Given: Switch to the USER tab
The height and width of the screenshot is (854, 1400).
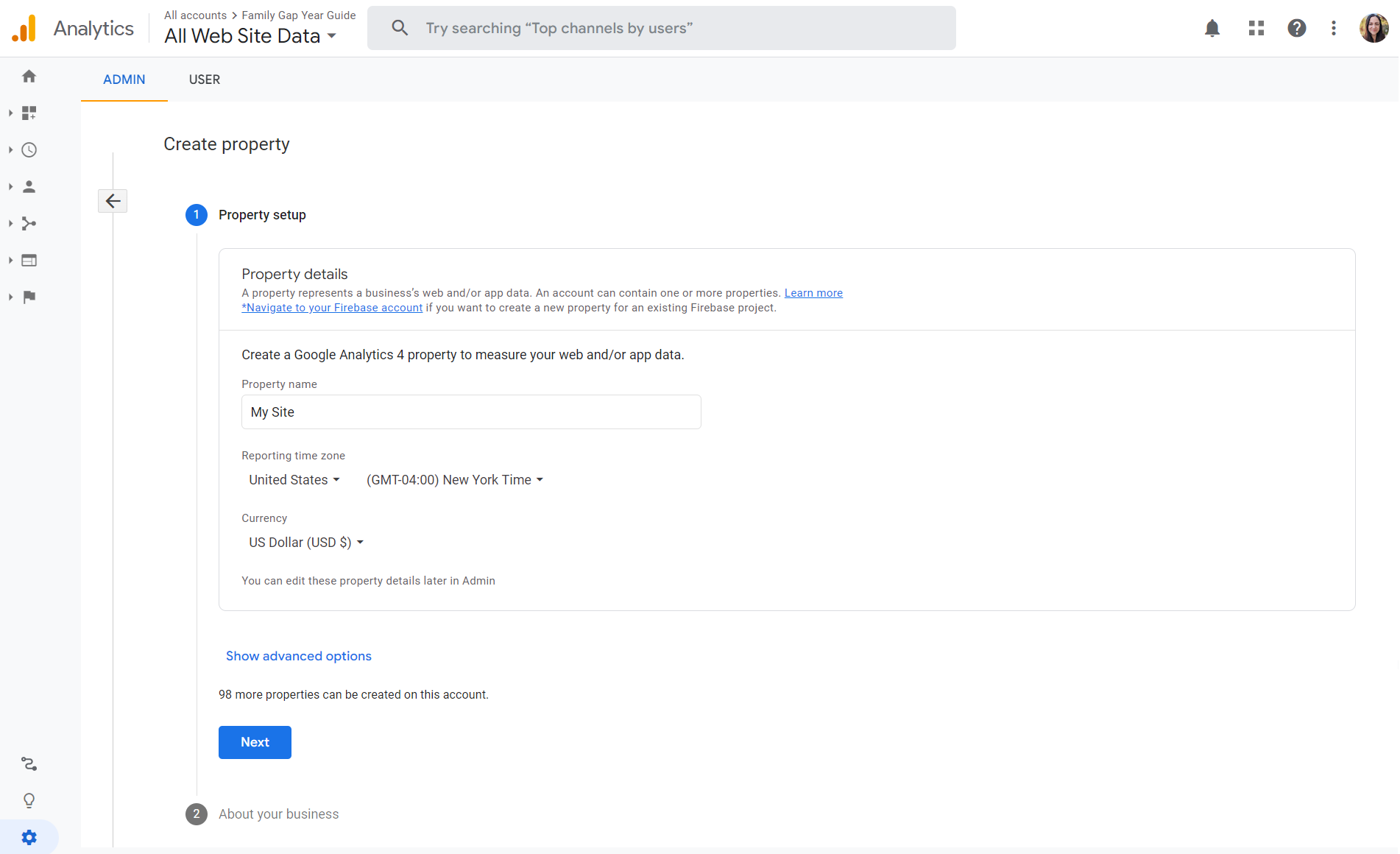Looking at the screenshot, I should 205,80.
